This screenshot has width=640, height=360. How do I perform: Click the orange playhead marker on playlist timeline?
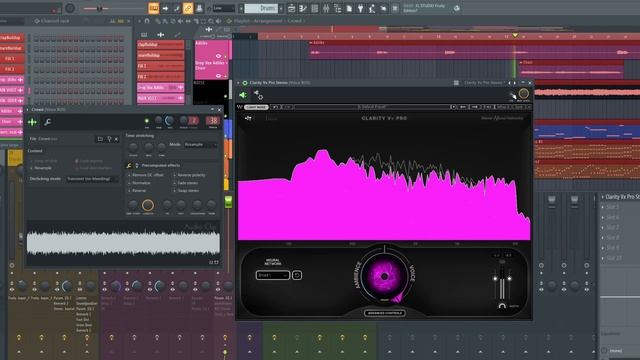(x=515, y=36)
